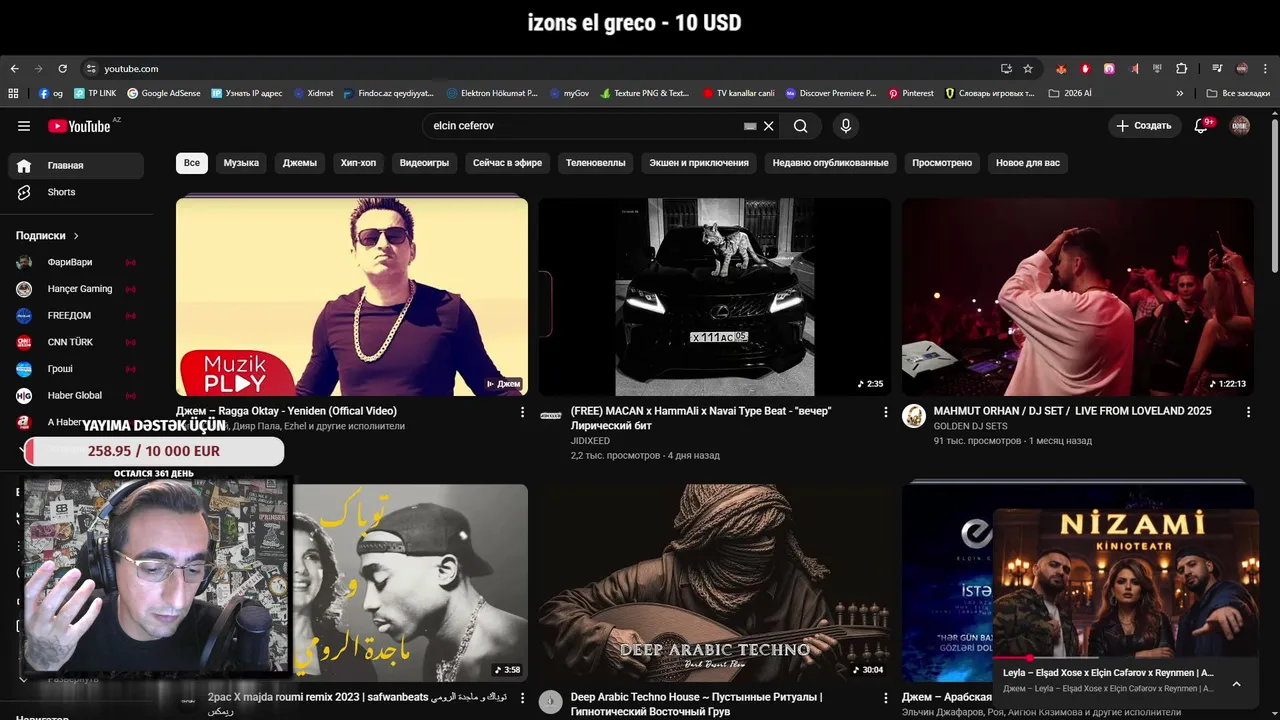Expand the Leyla miniplayer with the chevron

[1236, 684]
